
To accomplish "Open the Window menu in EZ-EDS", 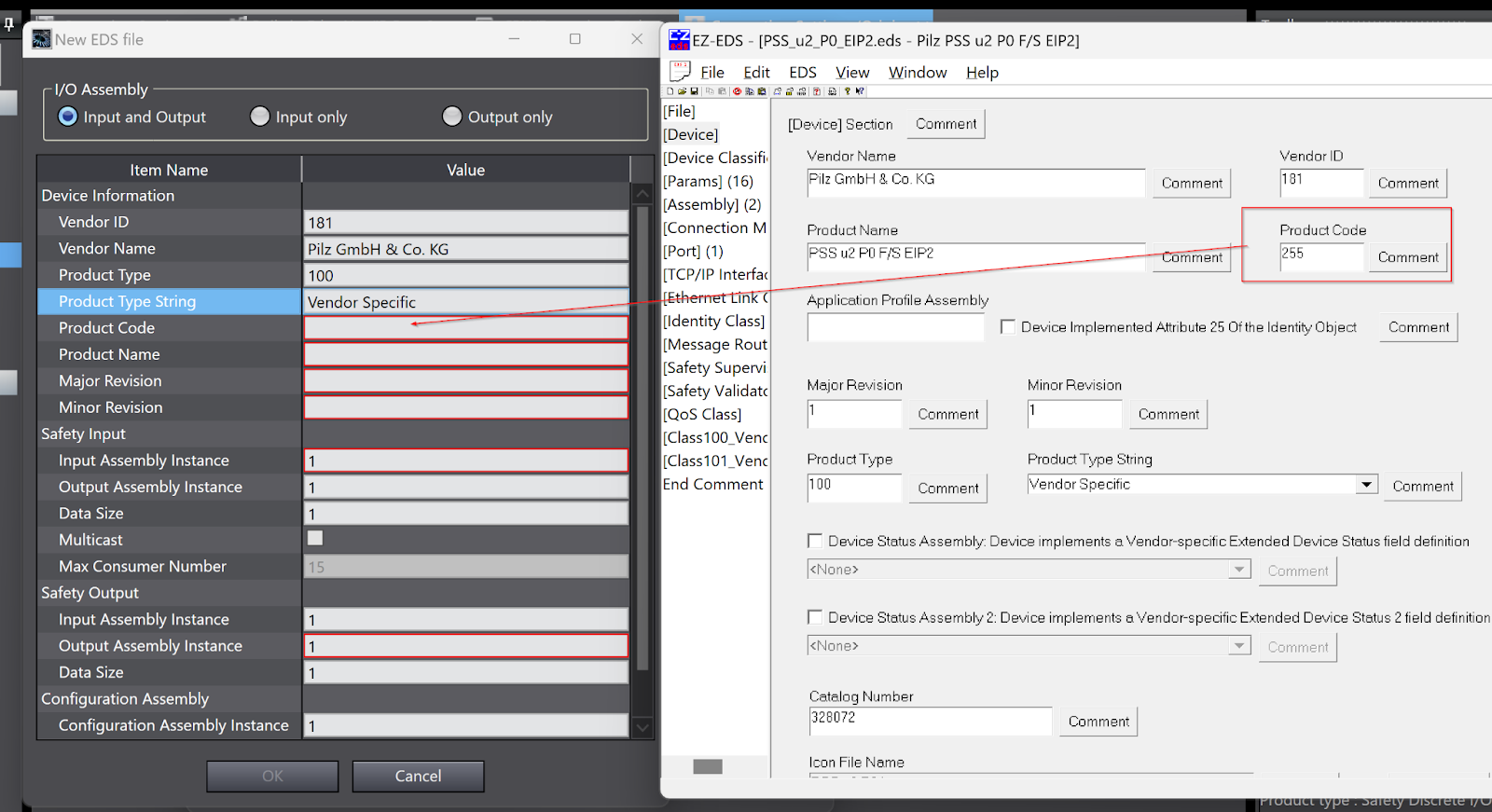I will (918, 72).
